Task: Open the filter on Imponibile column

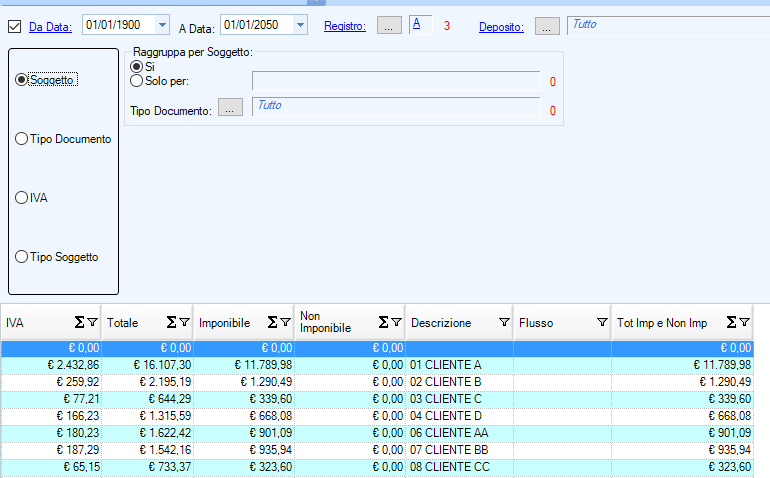Action: point(285,322)
